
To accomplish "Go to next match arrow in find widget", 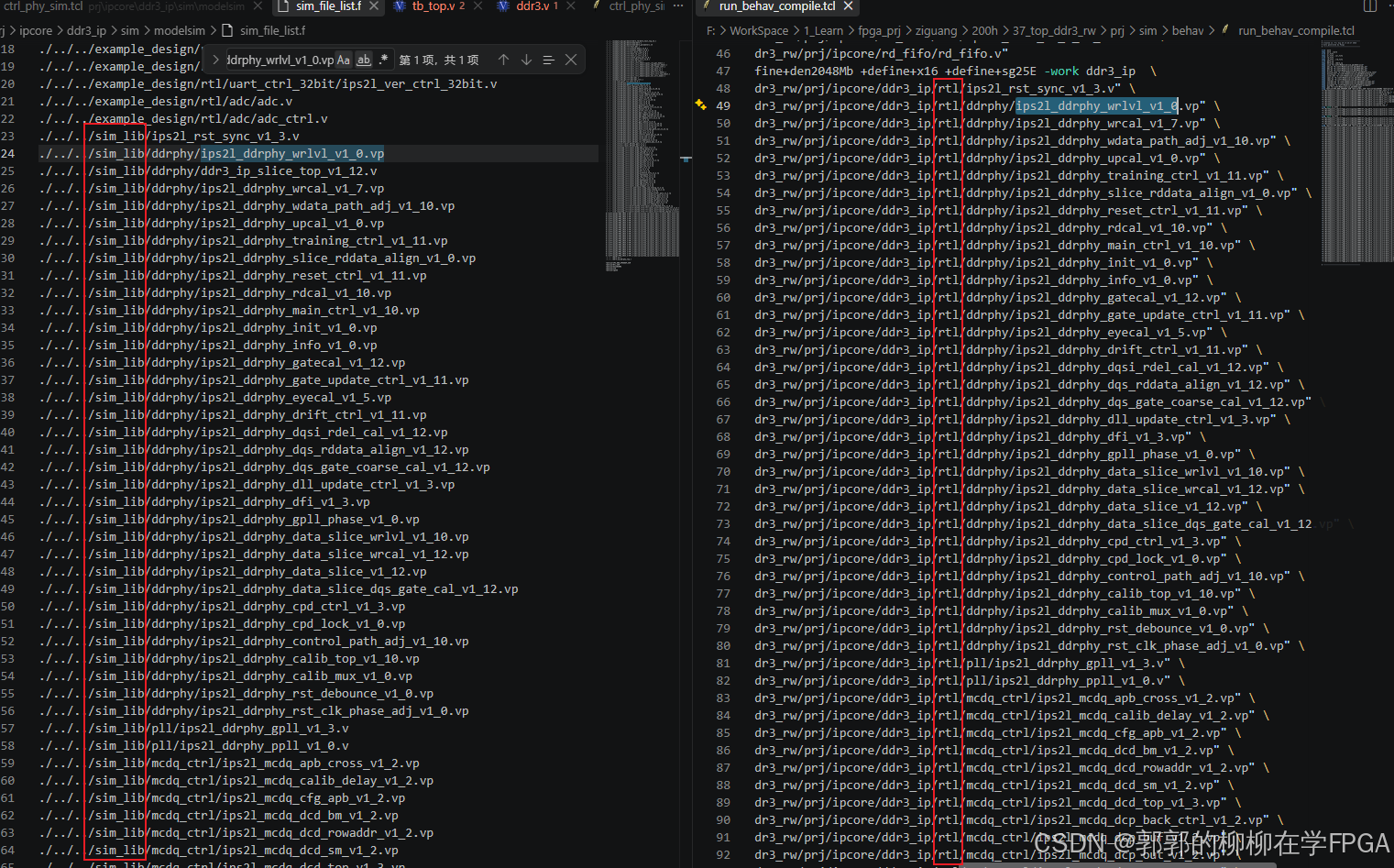I will point(526,60).
